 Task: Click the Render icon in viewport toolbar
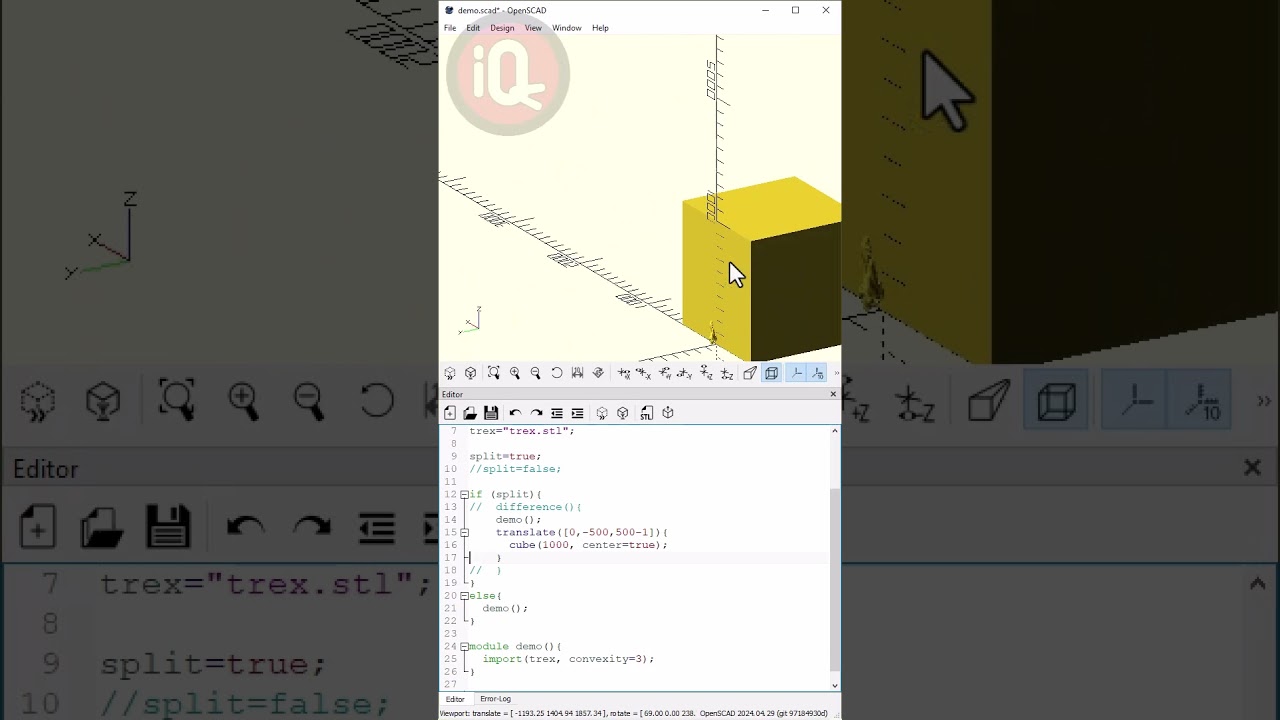[470, 373]
